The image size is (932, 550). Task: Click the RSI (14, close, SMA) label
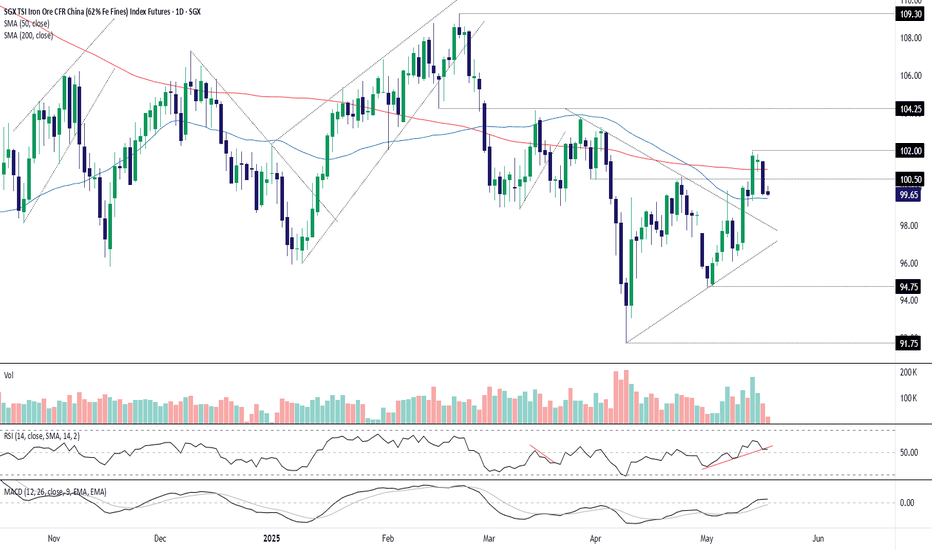pyautogui.click(x=42, y=436)
